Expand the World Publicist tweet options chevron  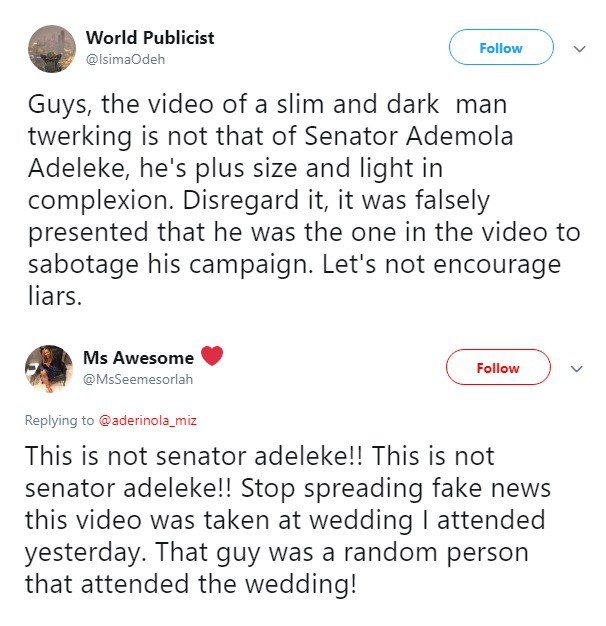579,48
